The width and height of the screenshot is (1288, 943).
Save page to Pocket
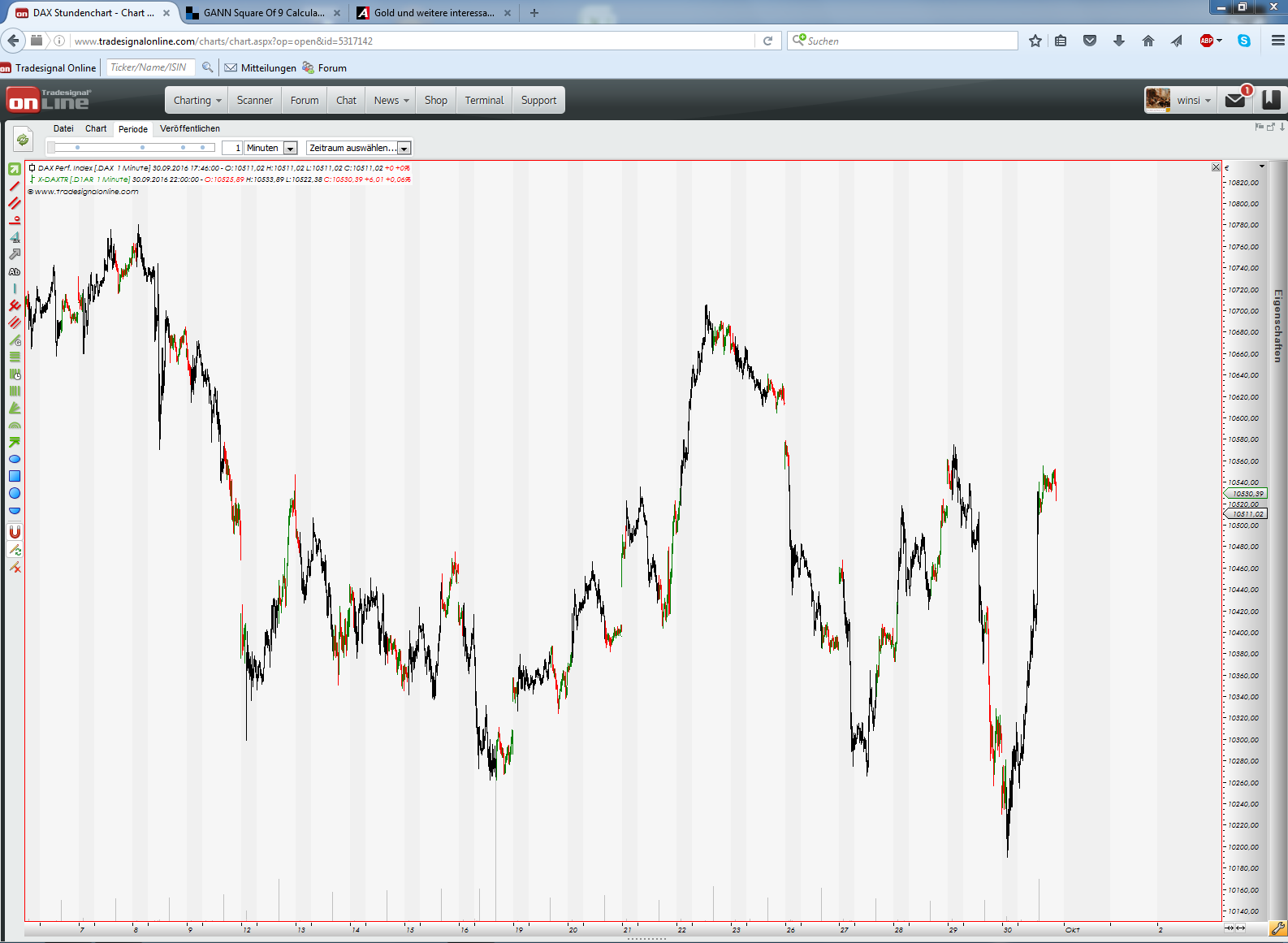click(1090, 41)
